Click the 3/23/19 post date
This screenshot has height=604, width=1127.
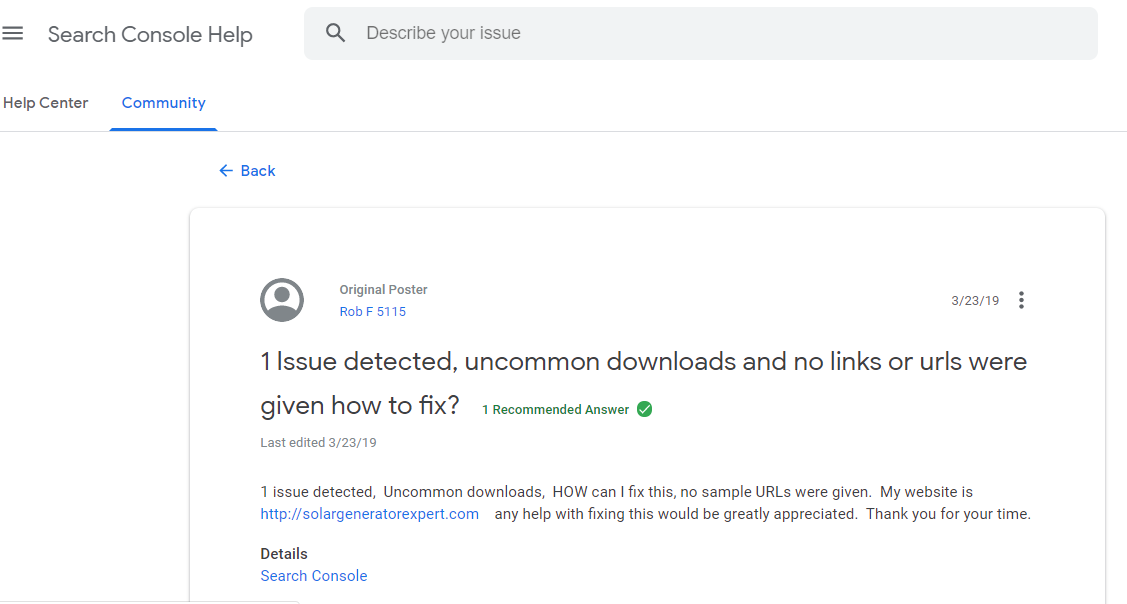pyautogui.click(x=975, y=301)
